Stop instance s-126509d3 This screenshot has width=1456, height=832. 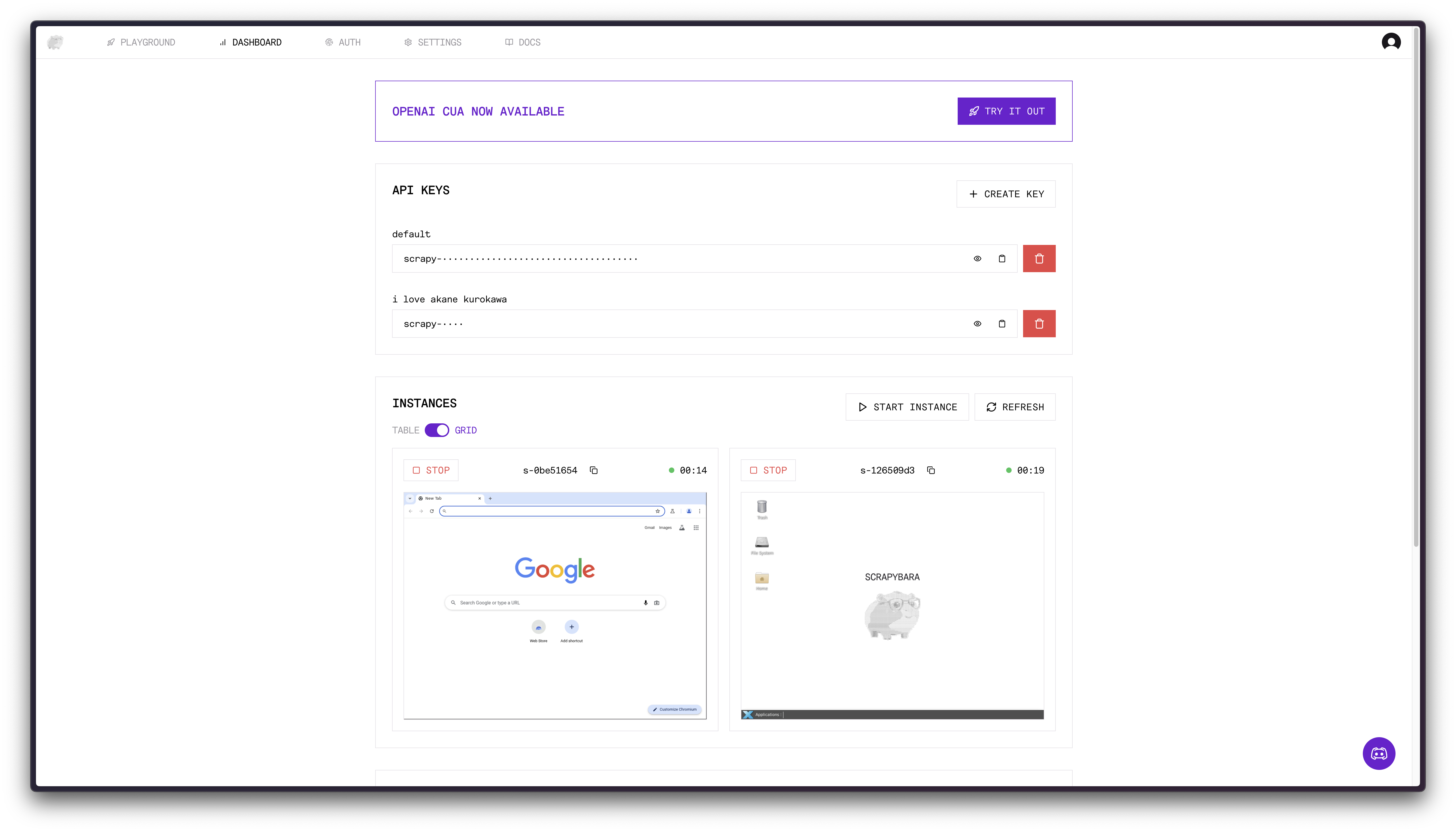[x=768, y=470]
